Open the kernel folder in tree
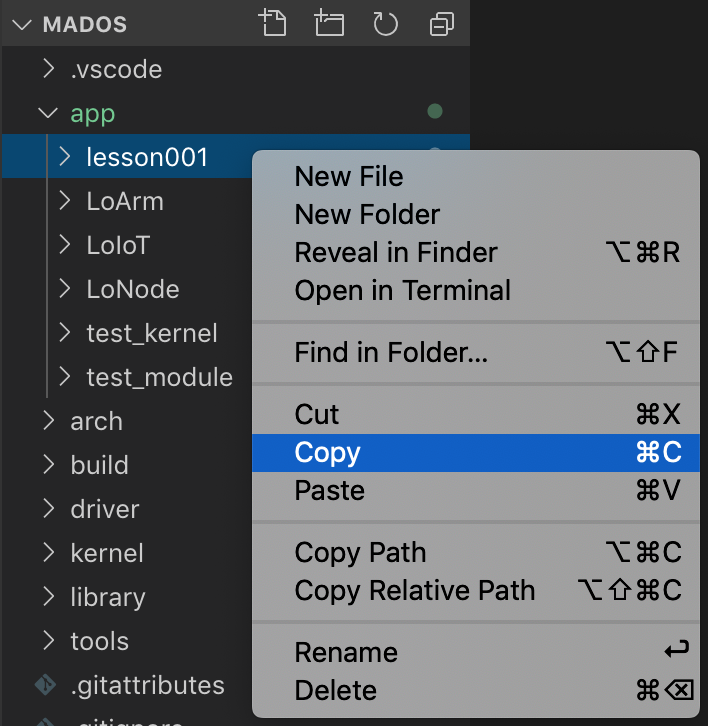Viewport: 708px width, 726px height. click(x=107, y=553)
